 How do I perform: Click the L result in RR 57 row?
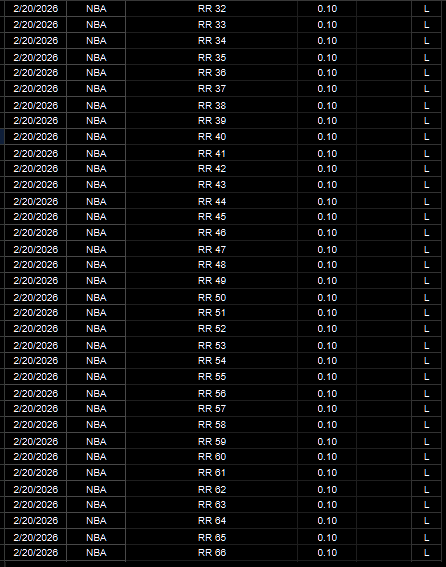click(426, 409)
